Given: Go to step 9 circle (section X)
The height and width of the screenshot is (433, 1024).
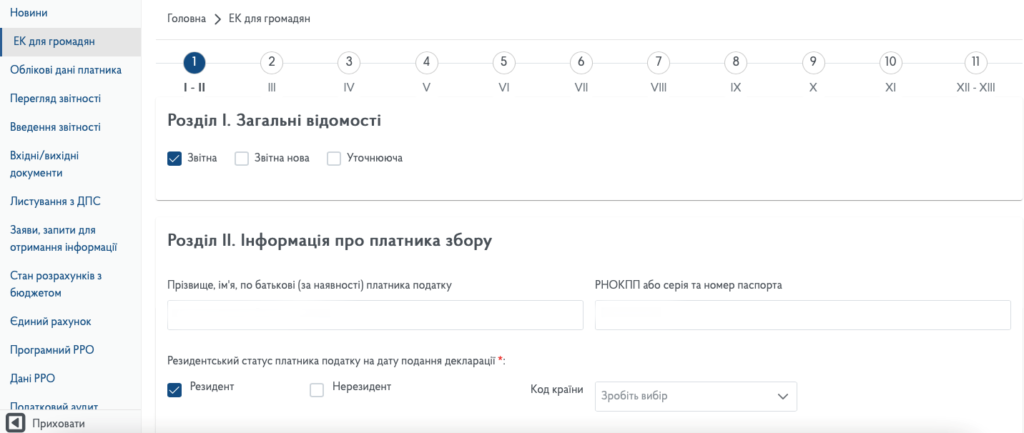Looking at the screenshot, I should 813,63.
